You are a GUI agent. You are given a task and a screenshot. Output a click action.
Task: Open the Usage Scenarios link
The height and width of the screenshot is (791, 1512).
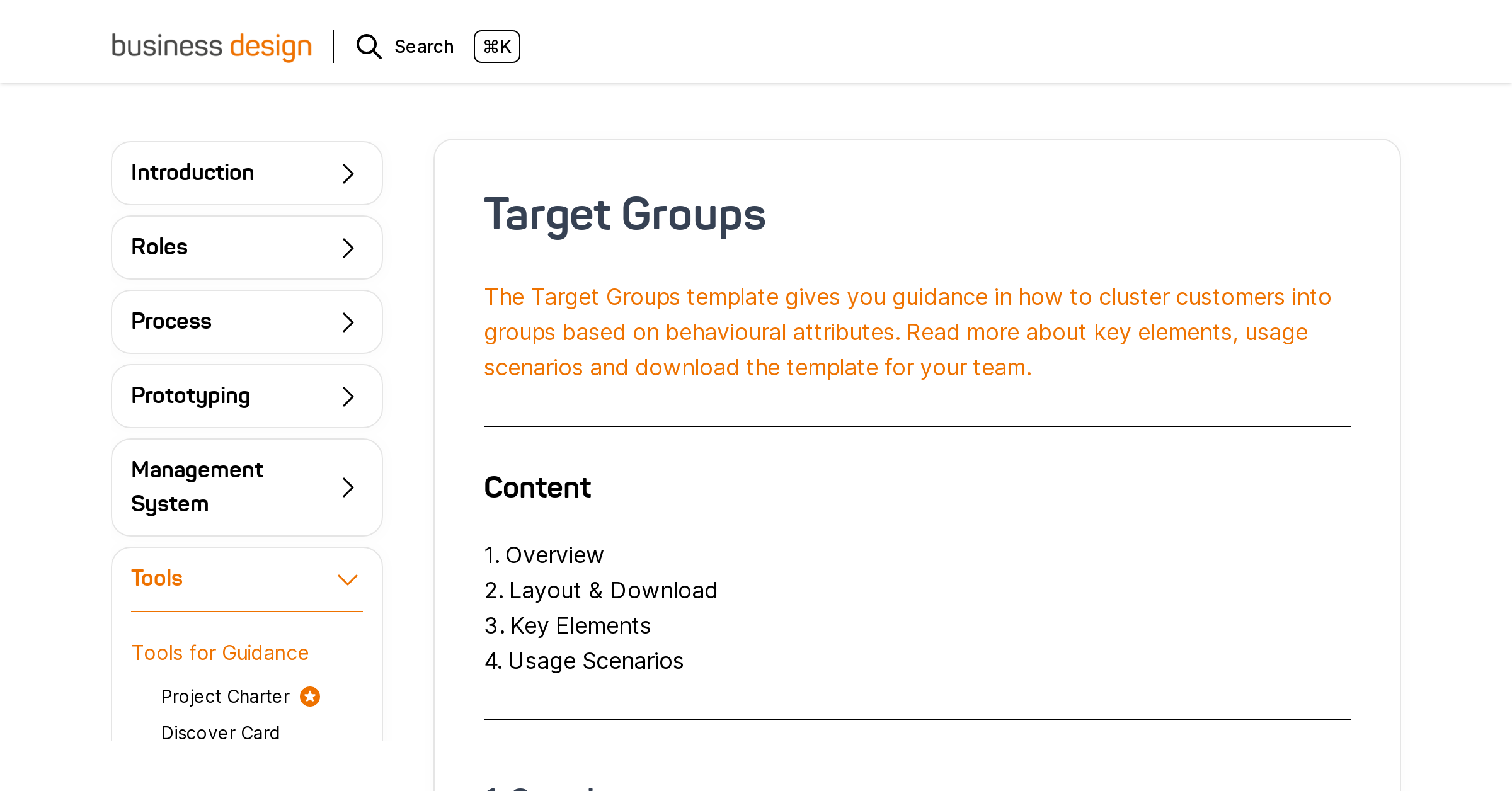point(595,661)
